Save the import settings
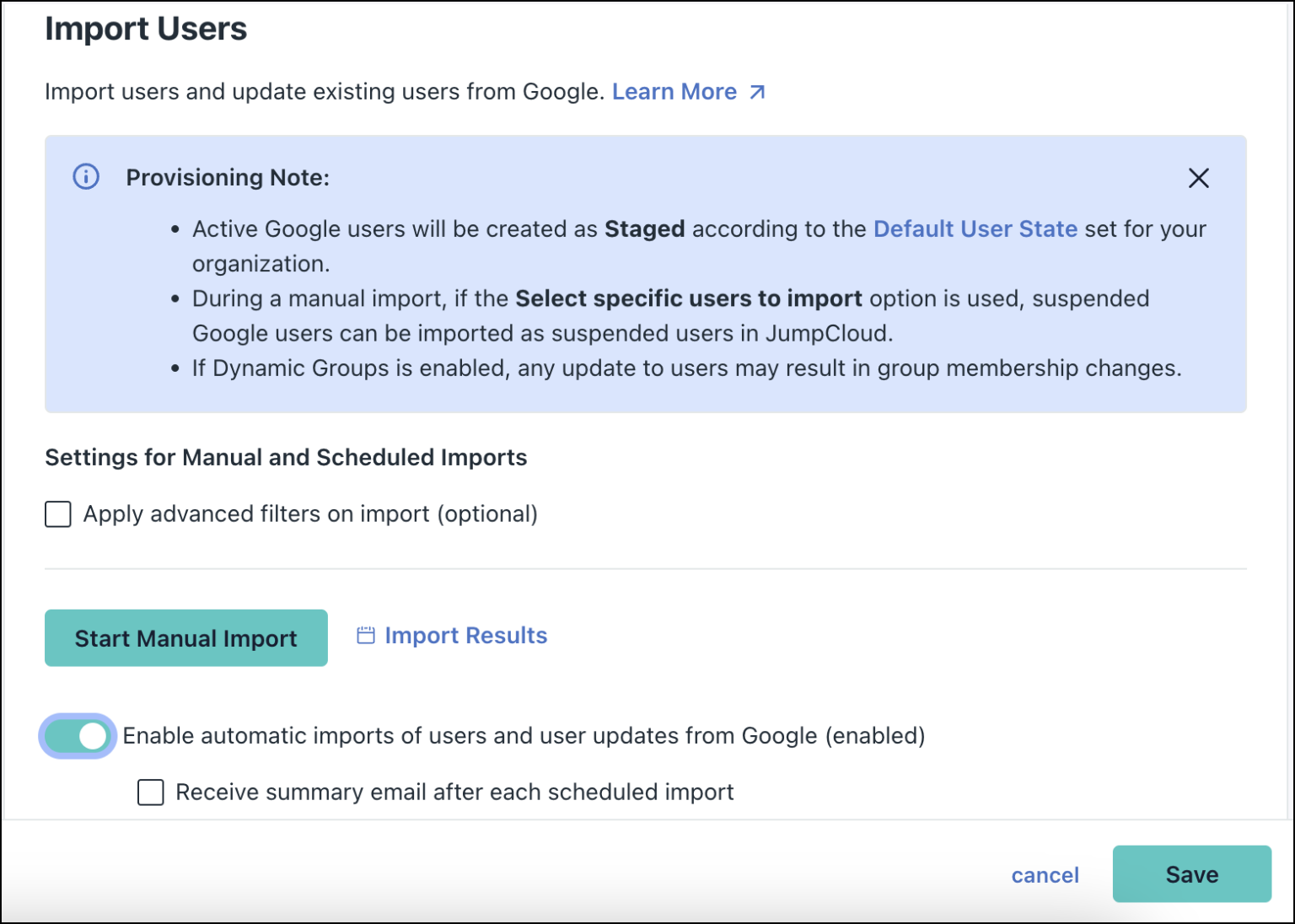The width and height of the screenshot is (1295, 924). point(1191,874)
